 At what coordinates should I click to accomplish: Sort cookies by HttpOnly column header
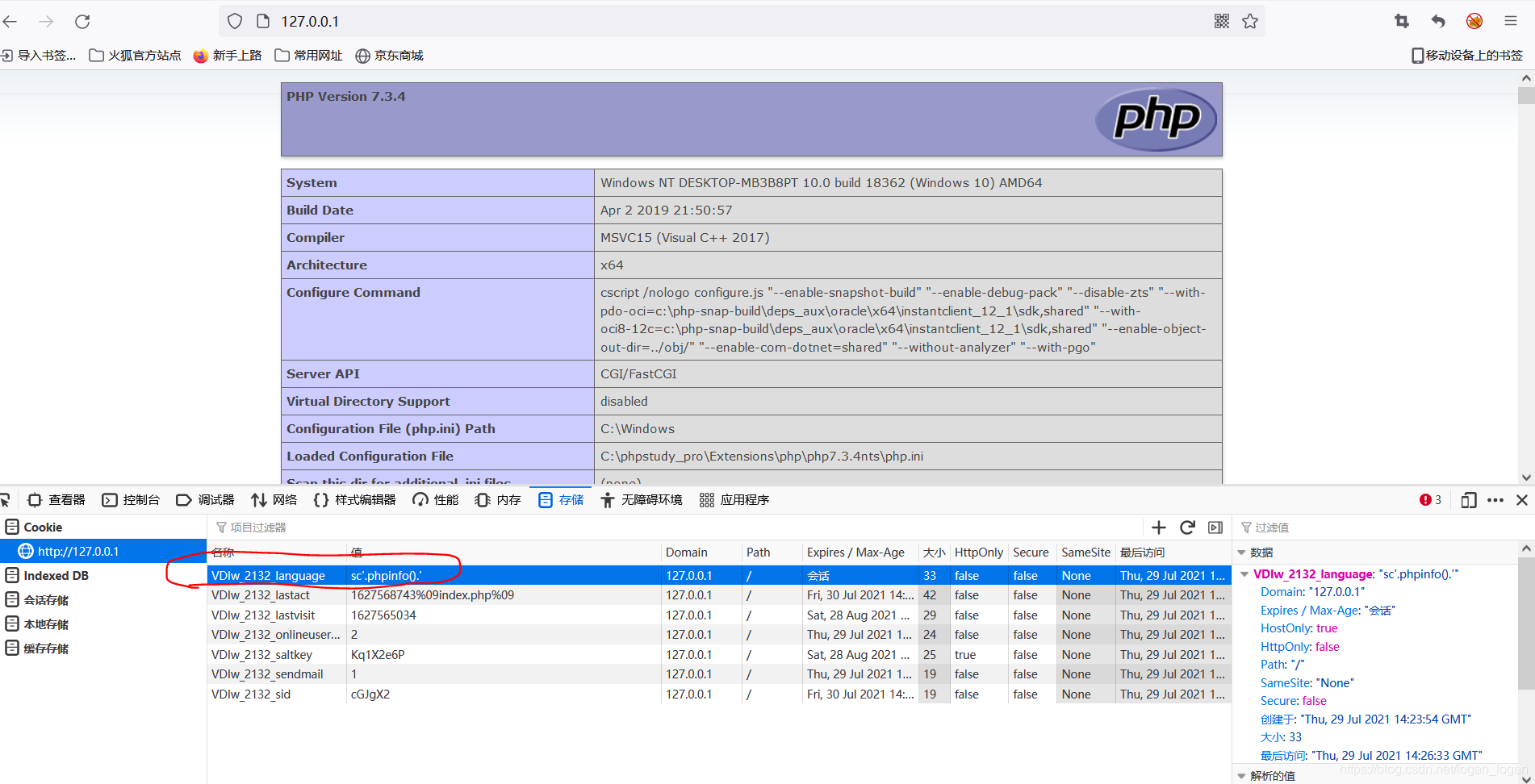(979, 553)
